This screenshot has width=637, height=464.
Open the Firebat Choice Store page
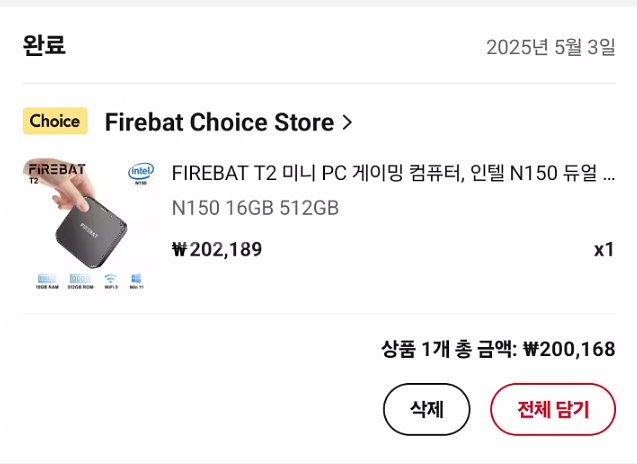219,123
